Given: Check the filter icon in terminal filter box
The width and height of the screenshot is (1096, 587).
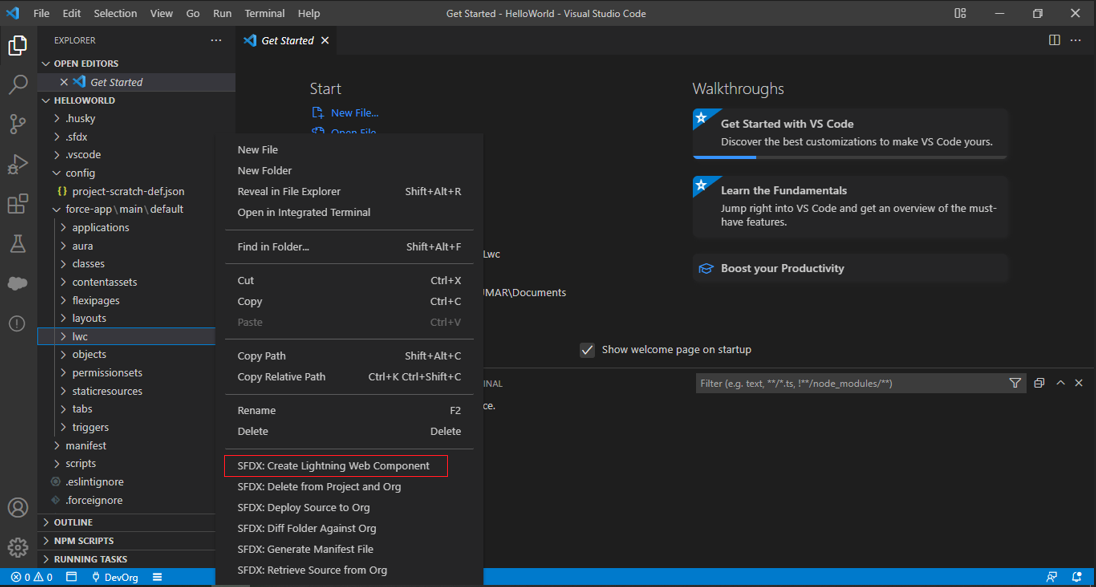Looking at the screenshot, I should pos(1015,383).
